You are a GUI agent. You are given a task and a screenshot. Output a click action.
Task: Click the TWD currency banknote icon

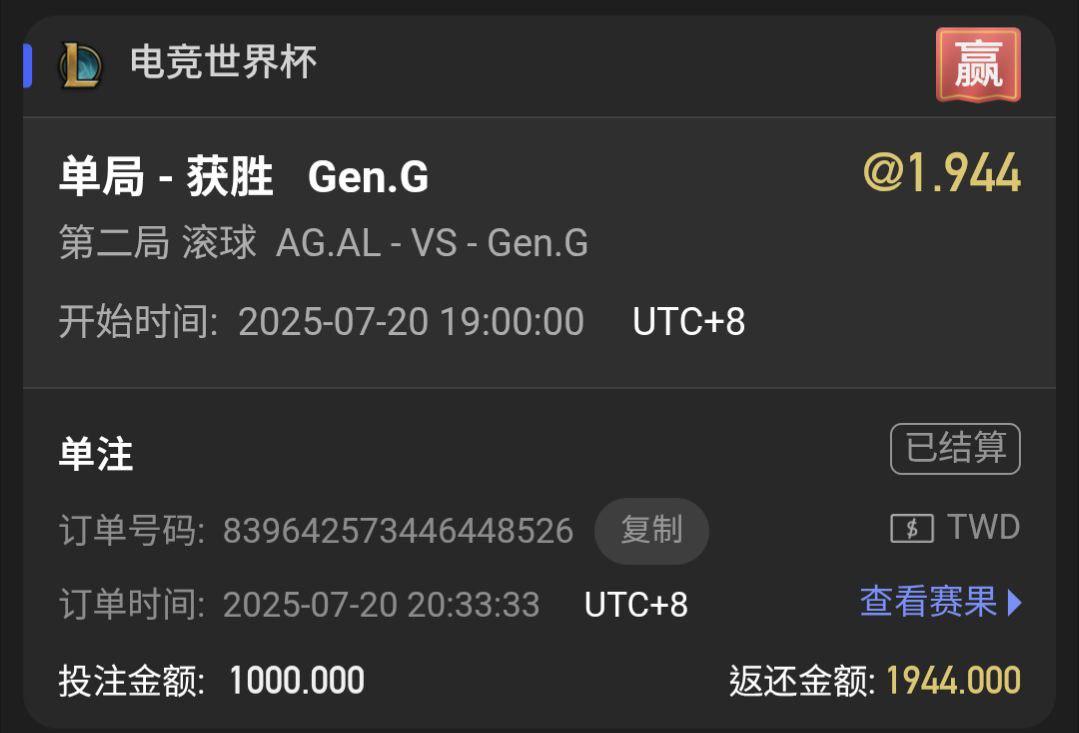tap(912, 529)
